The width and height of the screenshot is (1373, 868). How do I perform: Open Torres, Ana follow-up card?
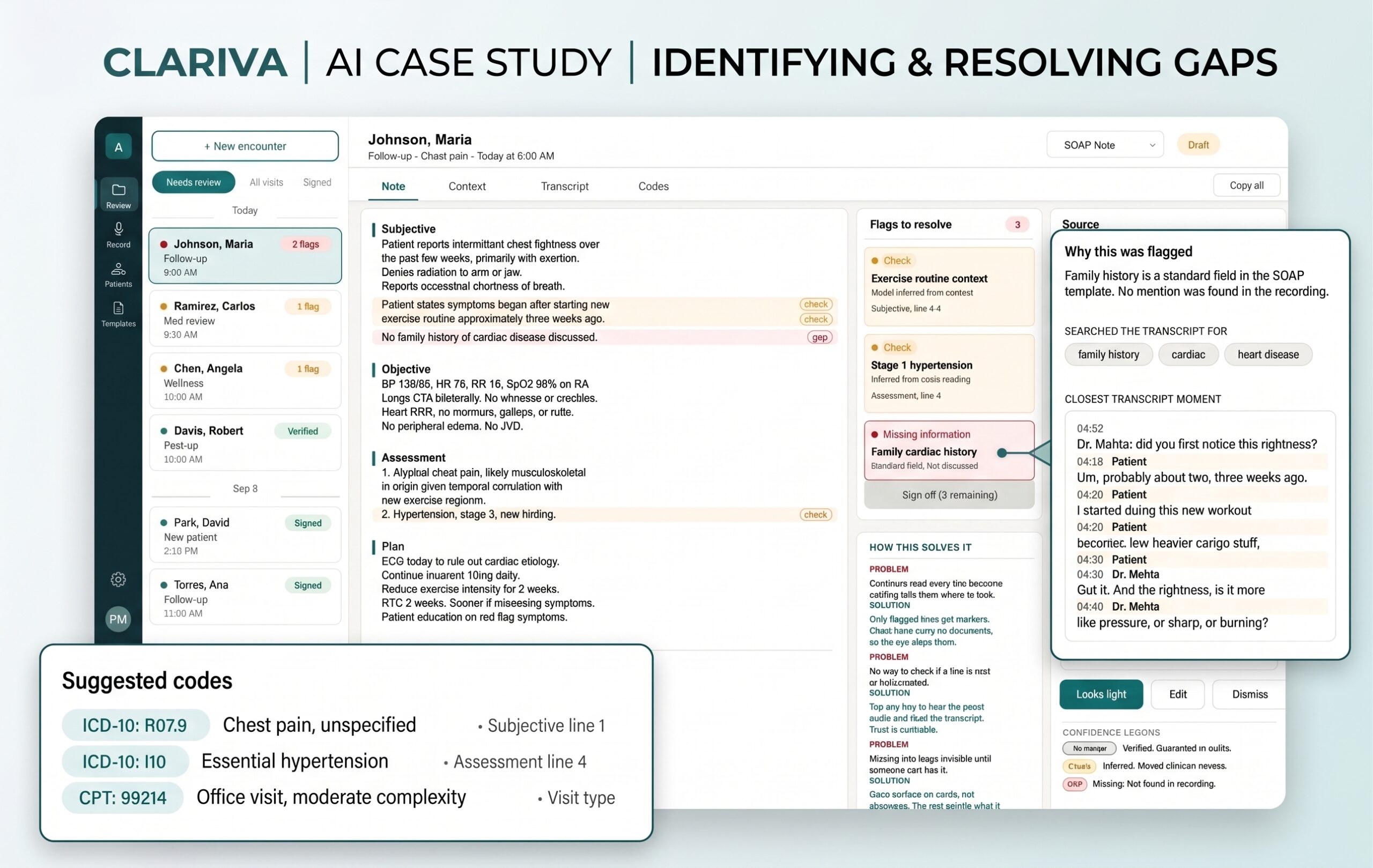click(x=245, y=597)
